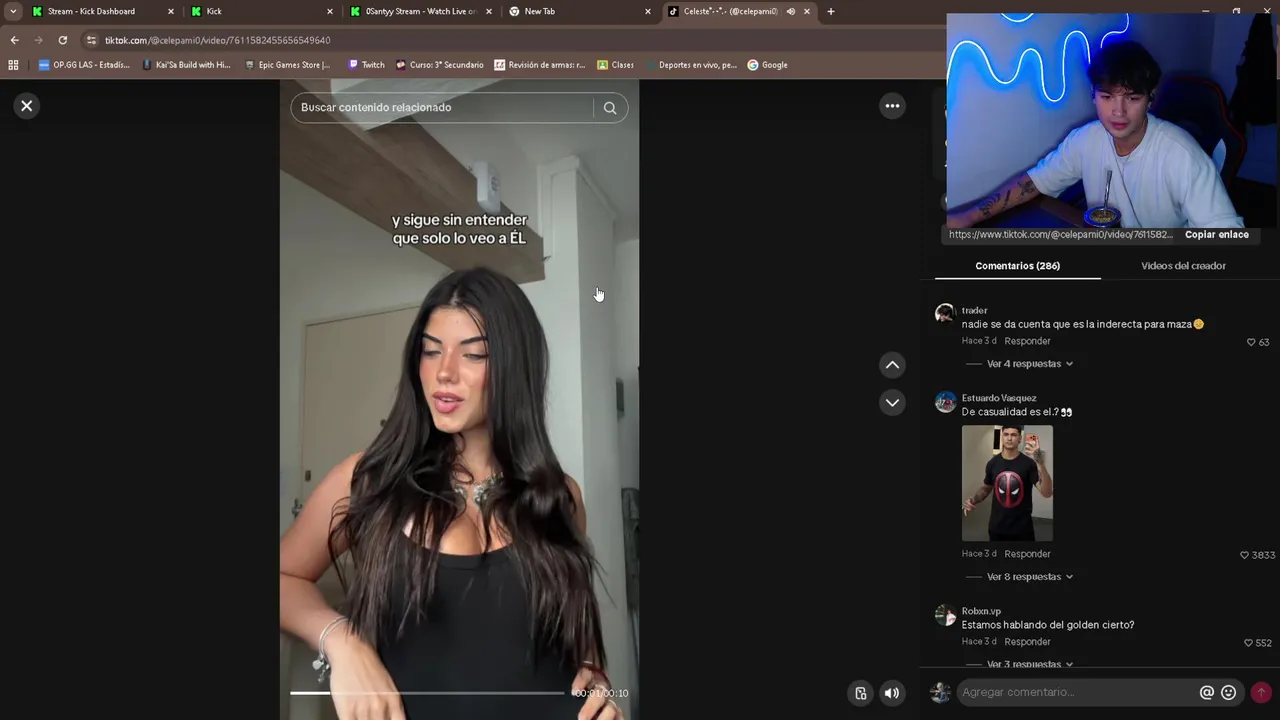Close the Kick tab
This screenshot has height=720, width=1280.
click(x=330, y=12)
